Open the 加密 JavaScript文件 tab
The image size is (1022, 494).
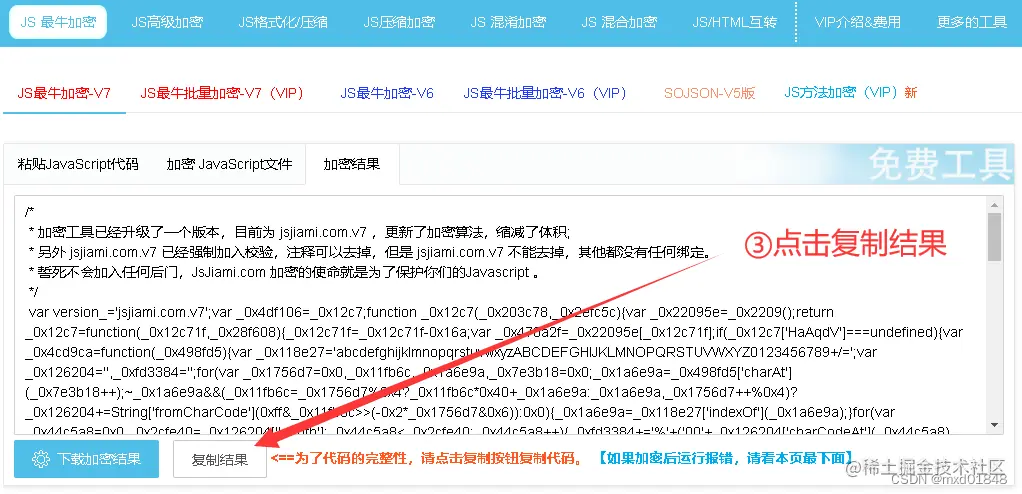point(229,164)
